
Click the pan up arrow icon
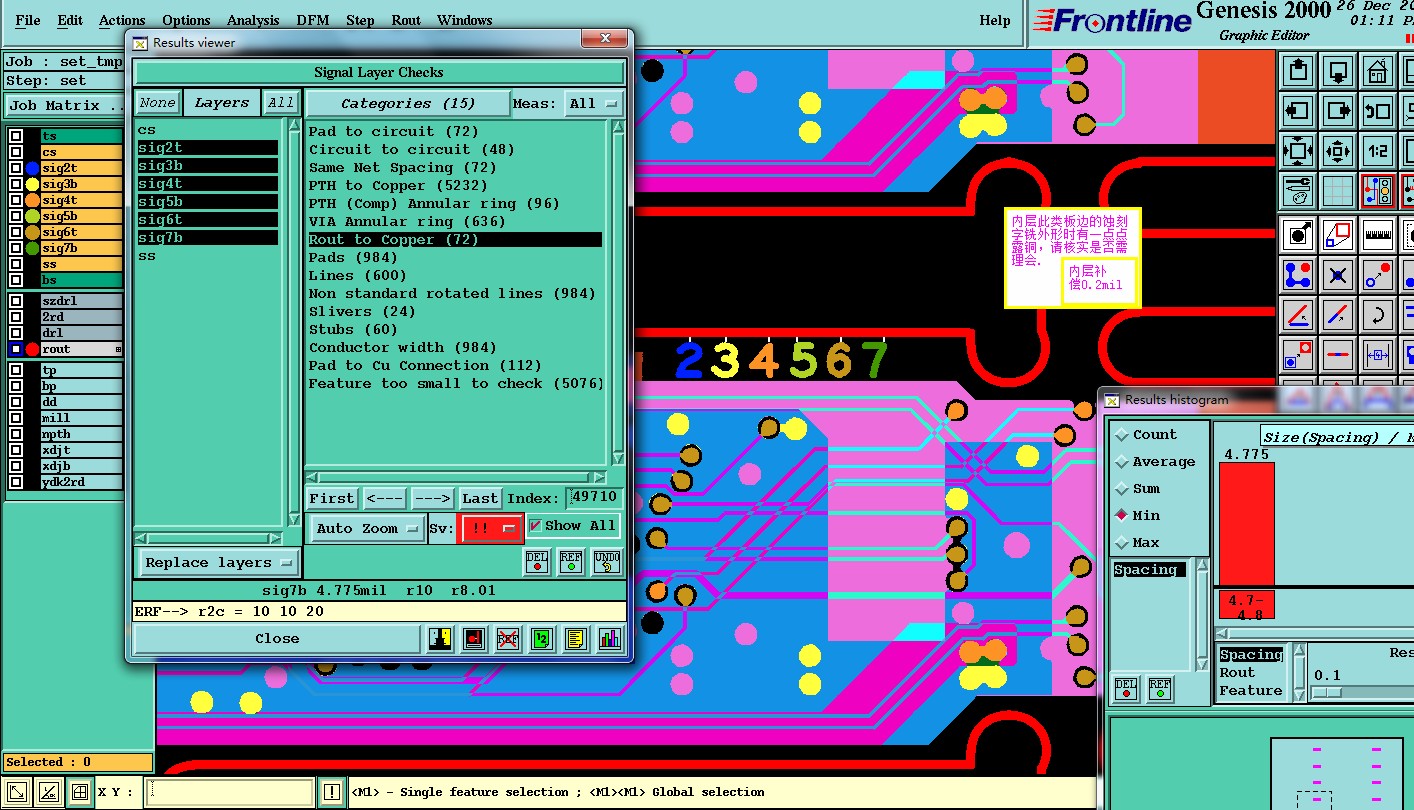pos(1298,70)
